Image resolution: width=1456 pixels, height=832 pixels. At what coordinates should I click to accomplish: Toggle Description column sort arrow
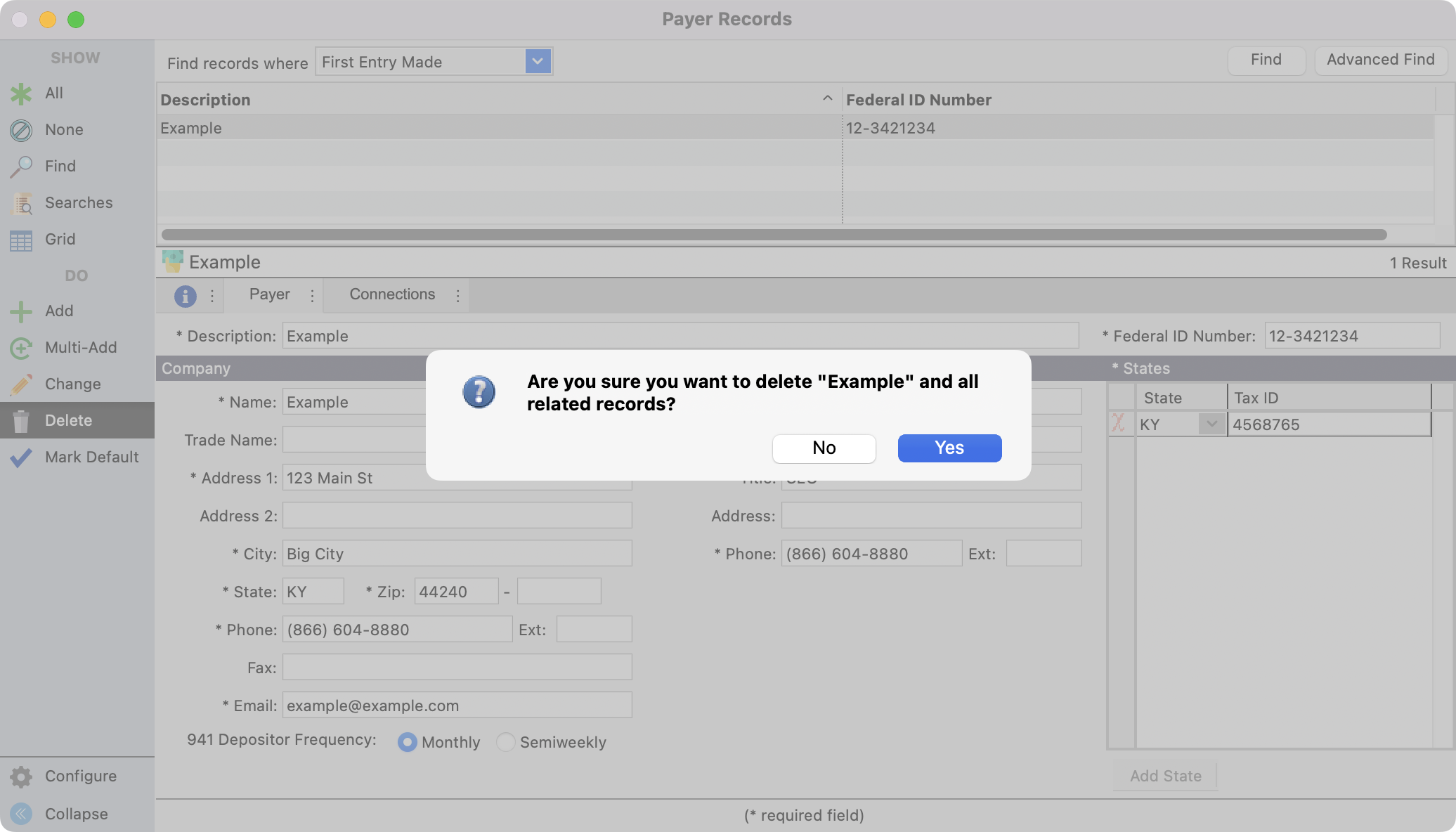(x=827, y=99)
